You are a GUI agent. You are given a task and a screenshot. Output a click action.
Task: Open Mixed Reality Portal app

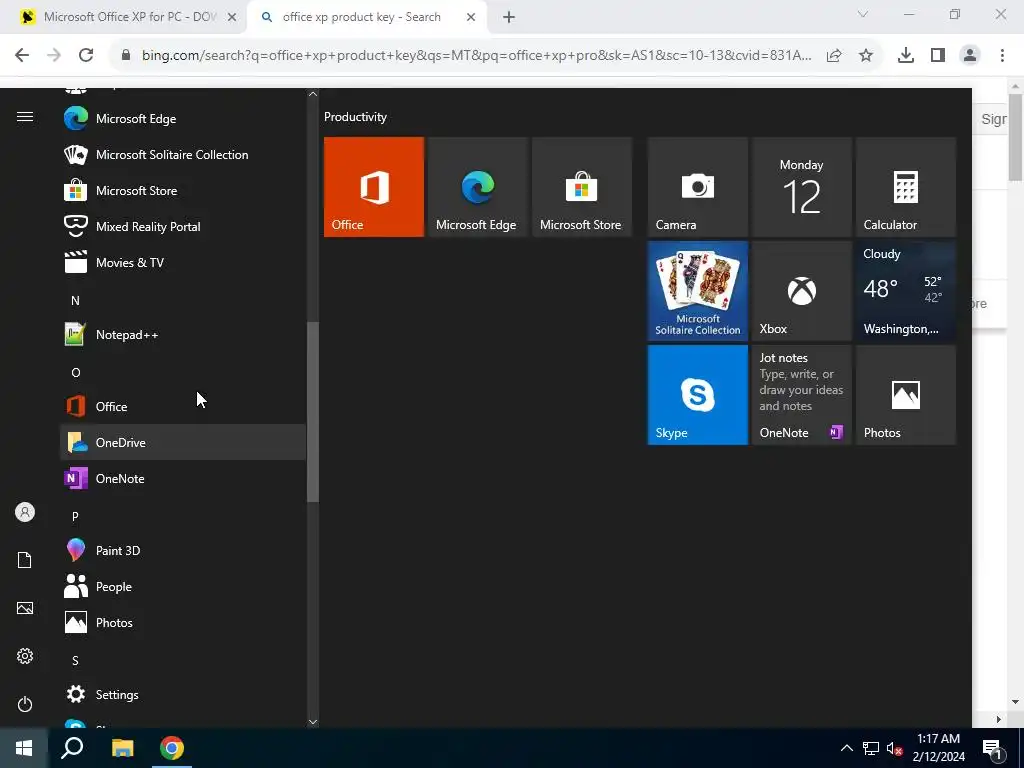[x=183, y=227]
